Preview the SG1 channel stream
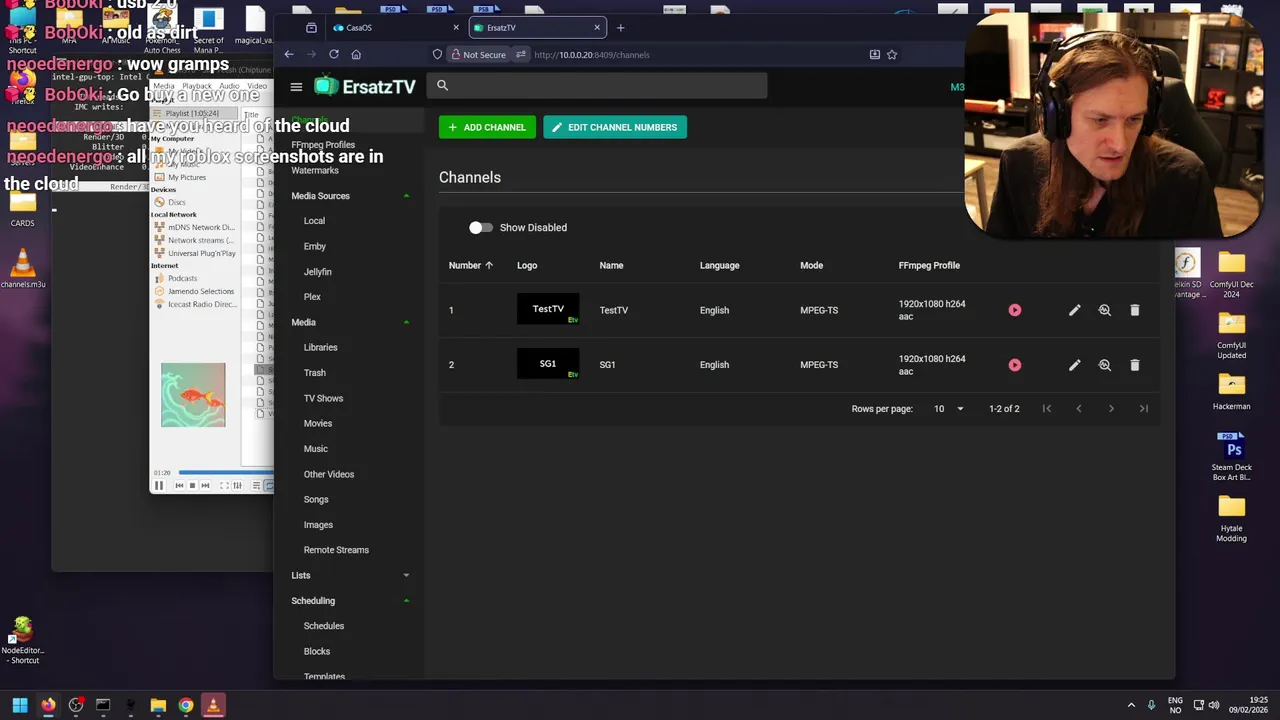This screenshot has width=1280, height=720. [1015, 365]
